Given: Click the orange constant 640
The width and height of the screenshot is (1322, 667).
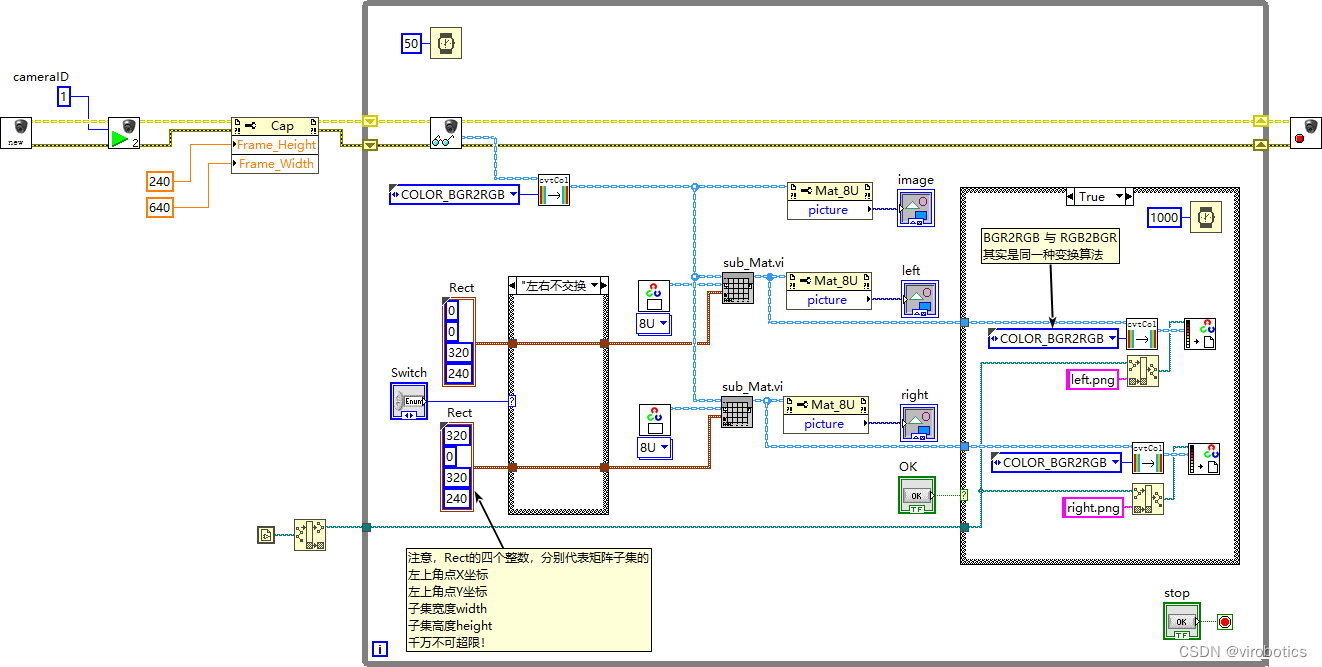Looking at the screenshot, I should tap(159, 207).
